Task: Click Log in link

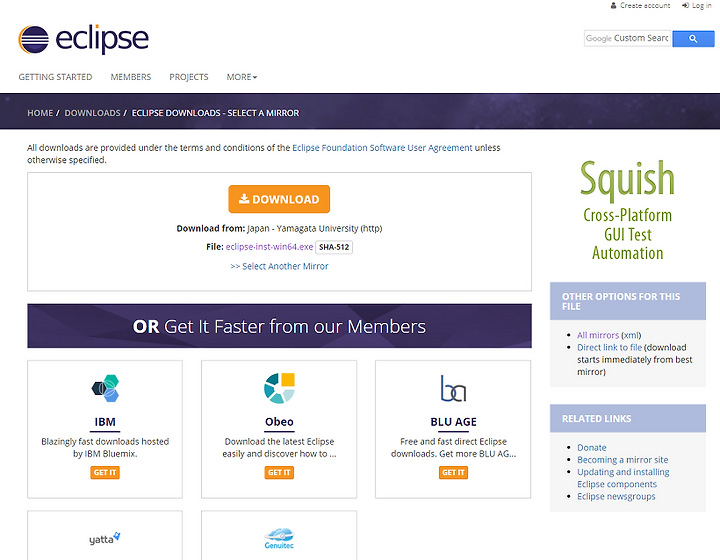Action: 697,6
